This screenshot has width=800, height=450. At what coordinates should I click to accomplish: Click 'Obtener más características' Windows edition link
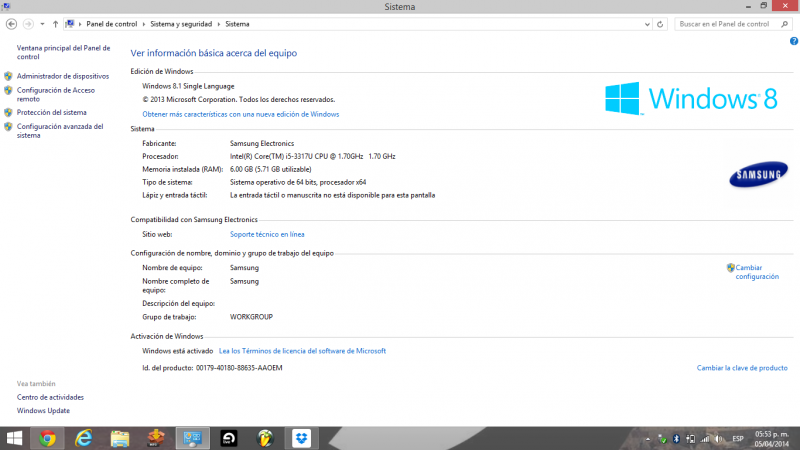click(241, 114)
